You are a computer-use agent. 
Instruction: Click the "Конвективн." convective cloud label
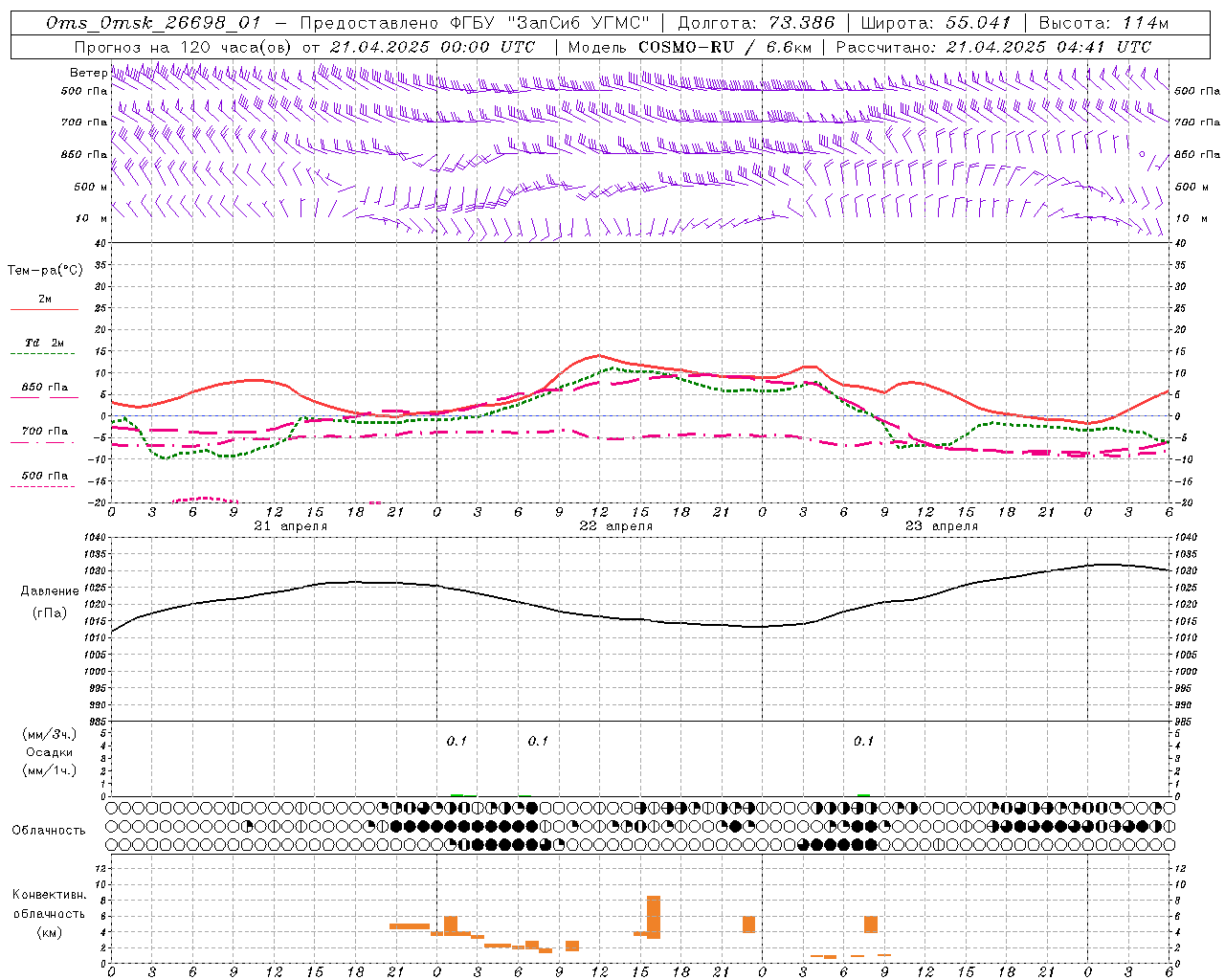tap(50, 895)
